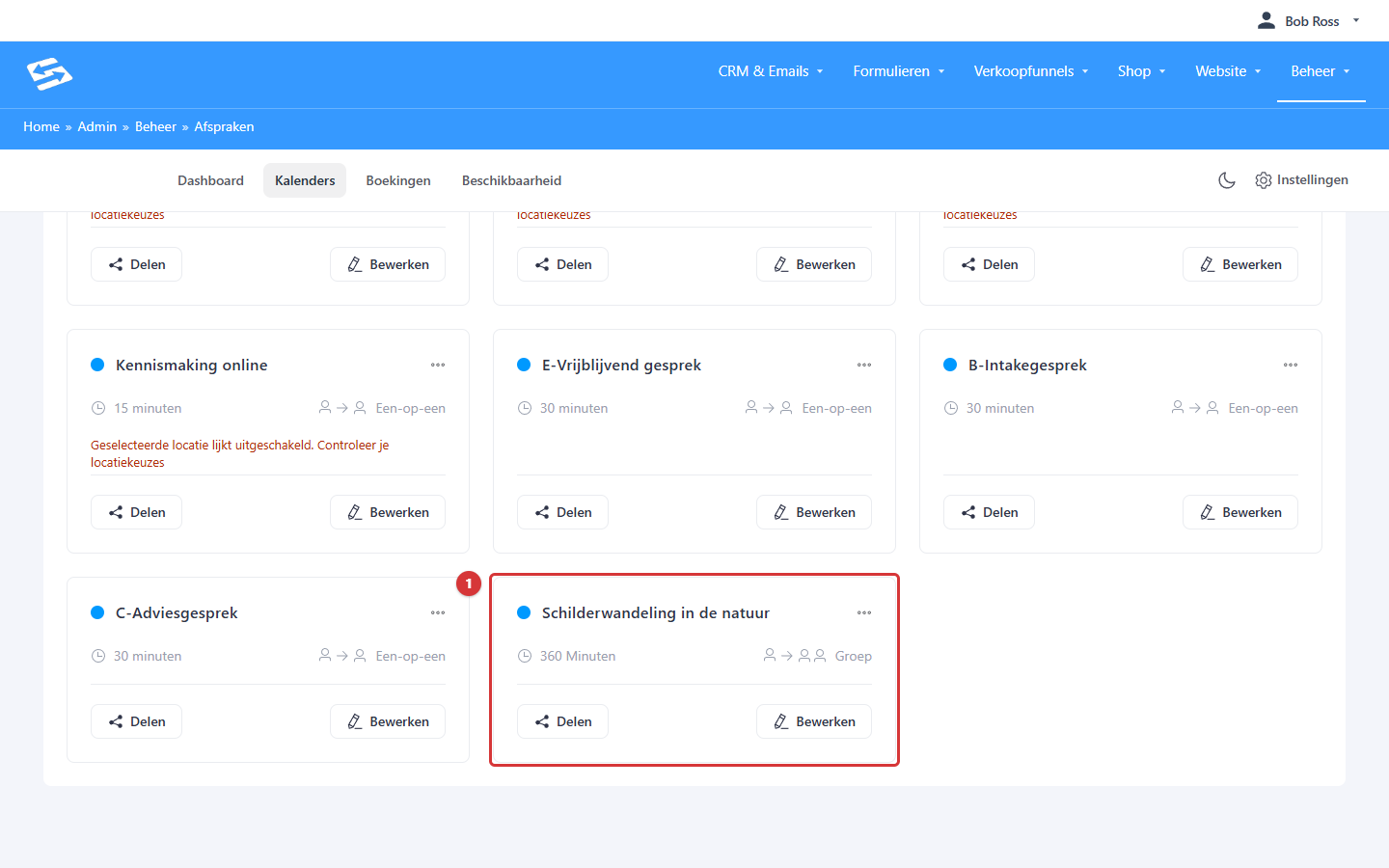1389x868 pixels.
Task: Edit the E-Vrijblijvend gesprek calendar
Action: coord(814,512)
